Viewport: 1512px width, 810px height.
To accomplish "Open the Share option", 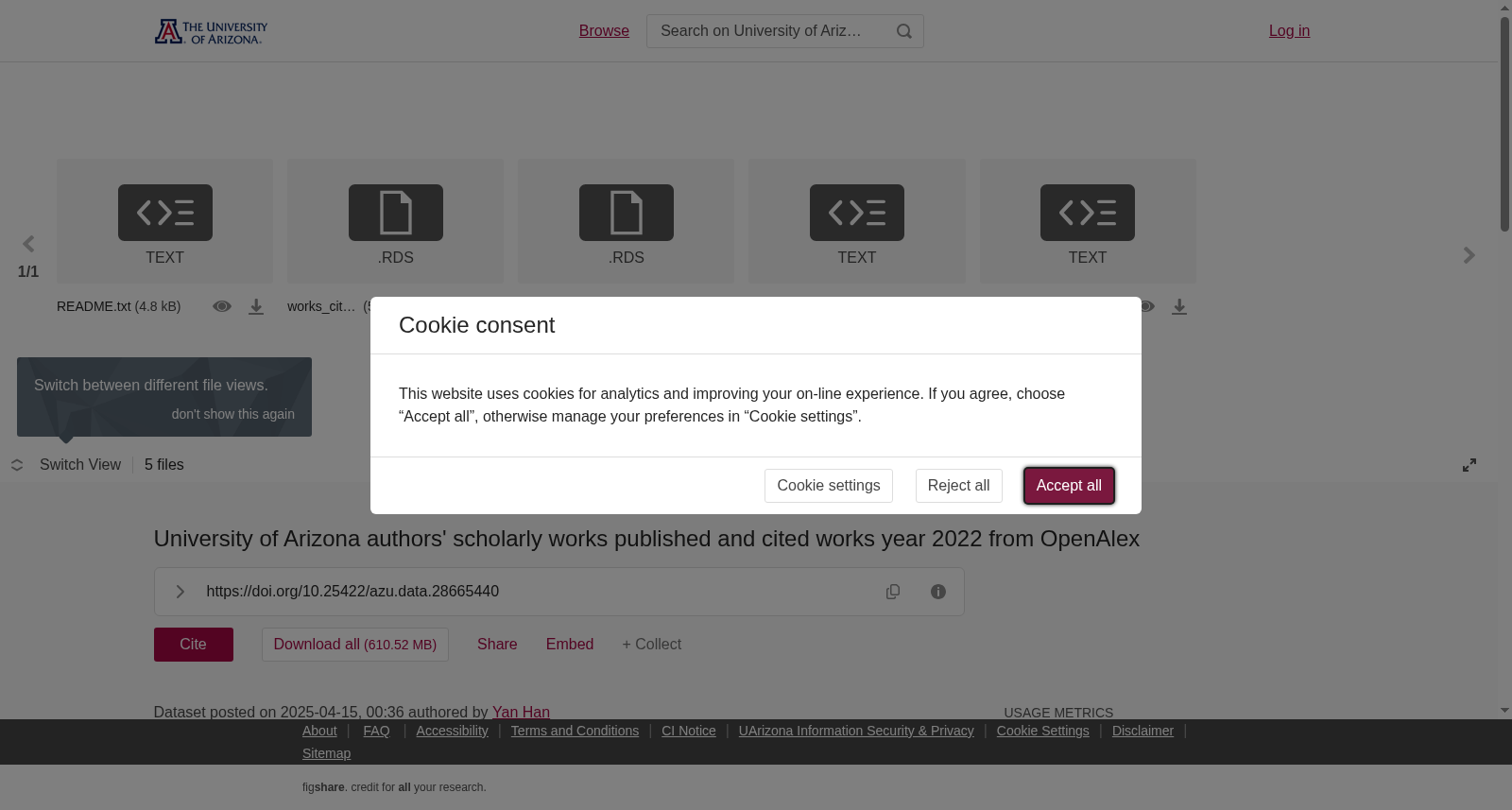I will click(x=497, y=645).
